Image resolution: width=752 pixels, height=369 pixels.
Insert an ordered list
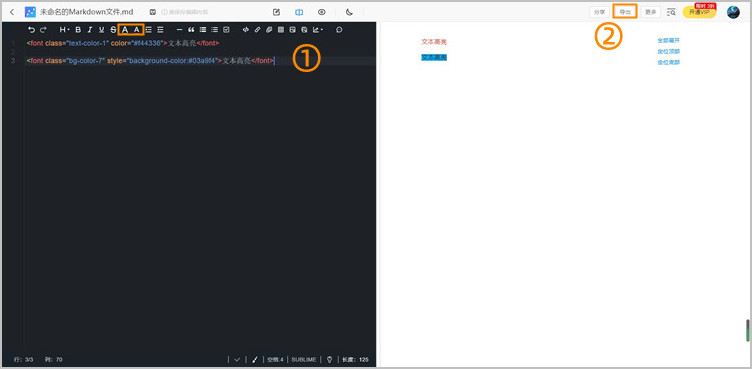point(214,30)
